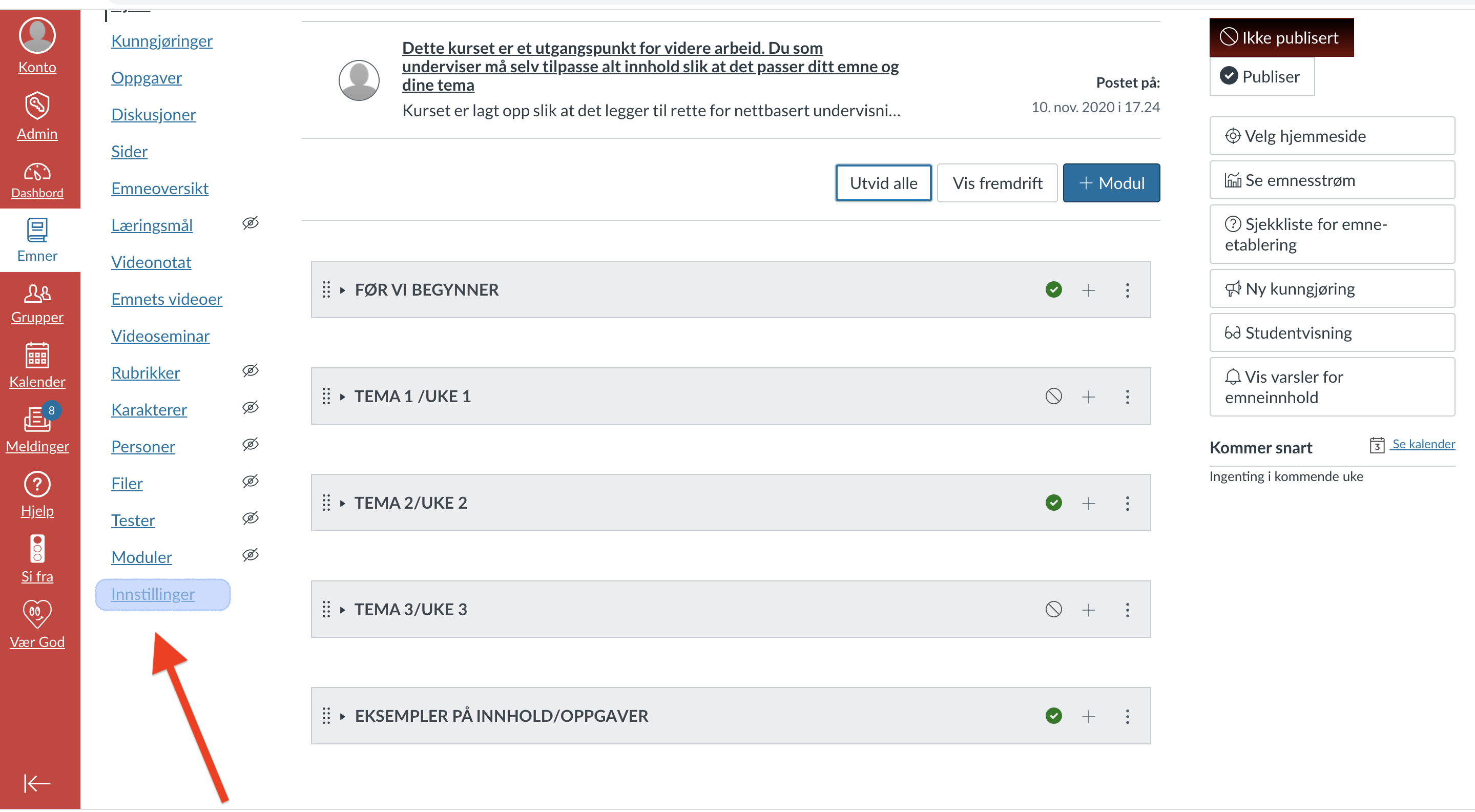The height and width of the screenshot is (812, 1475).
Task: Click the Si fra traffic light icon
Action: click(37, 550)
